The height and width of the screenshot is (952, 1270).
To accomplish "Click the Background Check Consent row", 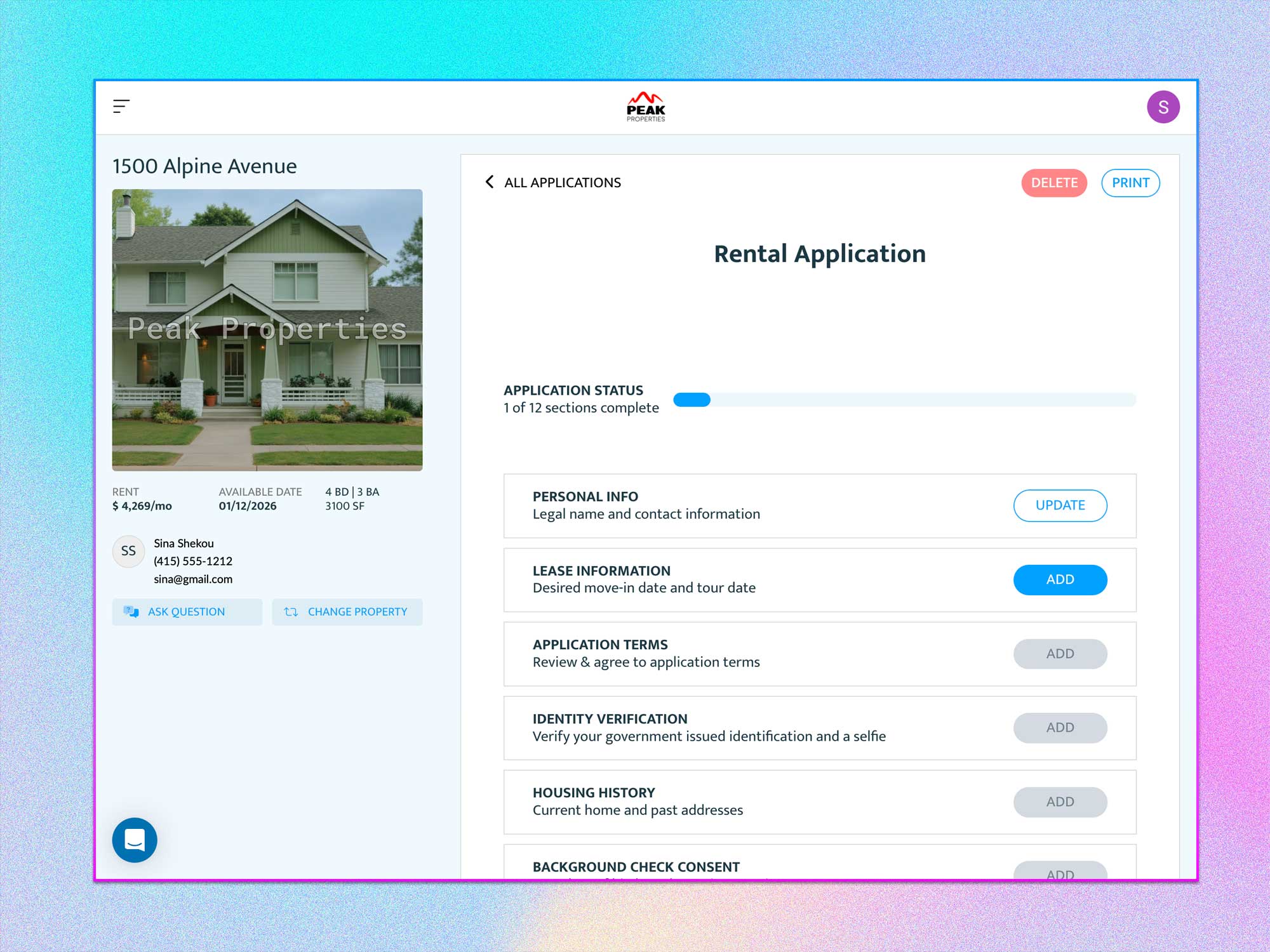I will point(636,866).
